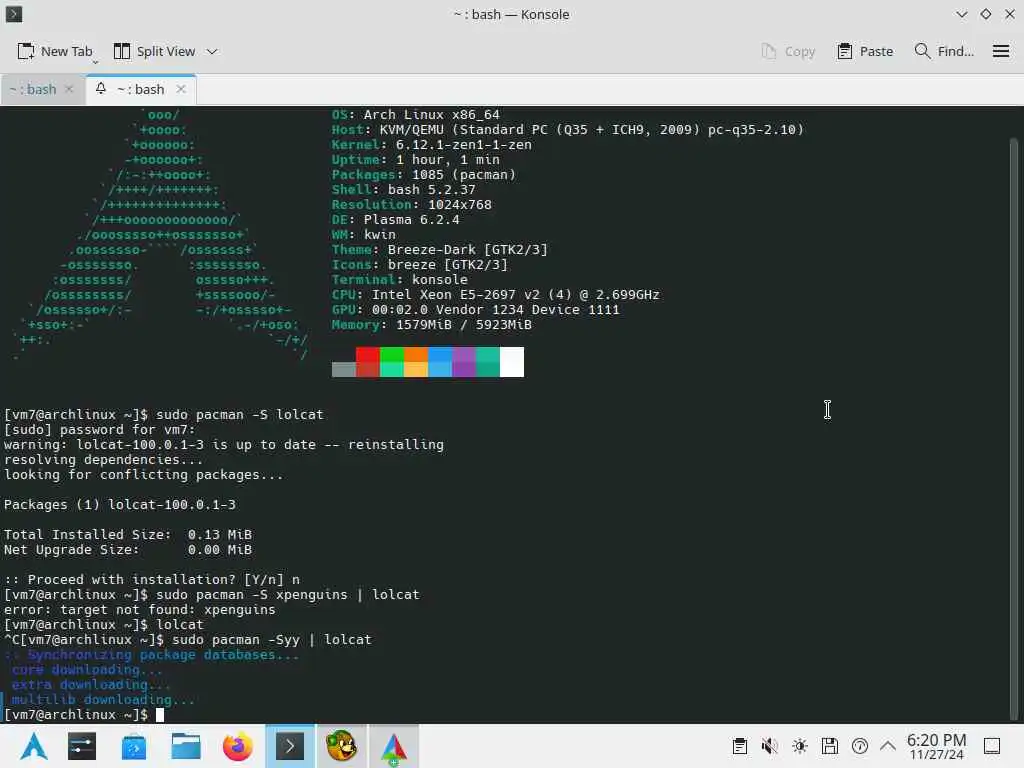Open the Arch application launcher
Viewport: 1024px width, 768px height.
point(34,746)
